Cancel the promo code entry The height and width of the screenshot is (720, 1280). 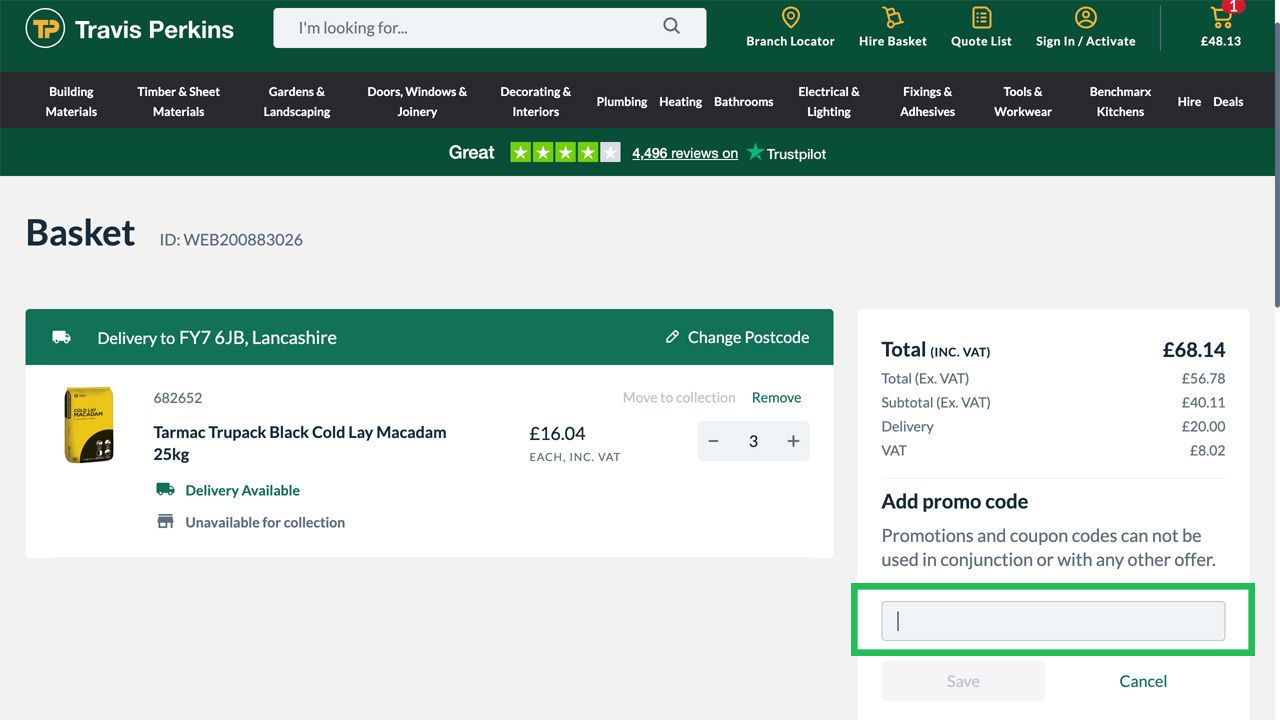click(1142, 681)
